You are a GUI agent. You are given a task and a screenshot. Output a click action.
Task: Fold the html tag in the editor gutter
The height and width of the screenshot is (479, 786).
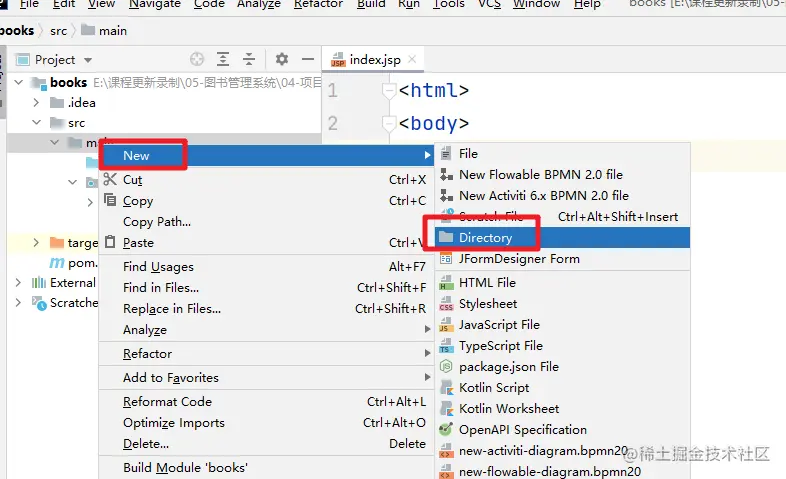point(389,91)
